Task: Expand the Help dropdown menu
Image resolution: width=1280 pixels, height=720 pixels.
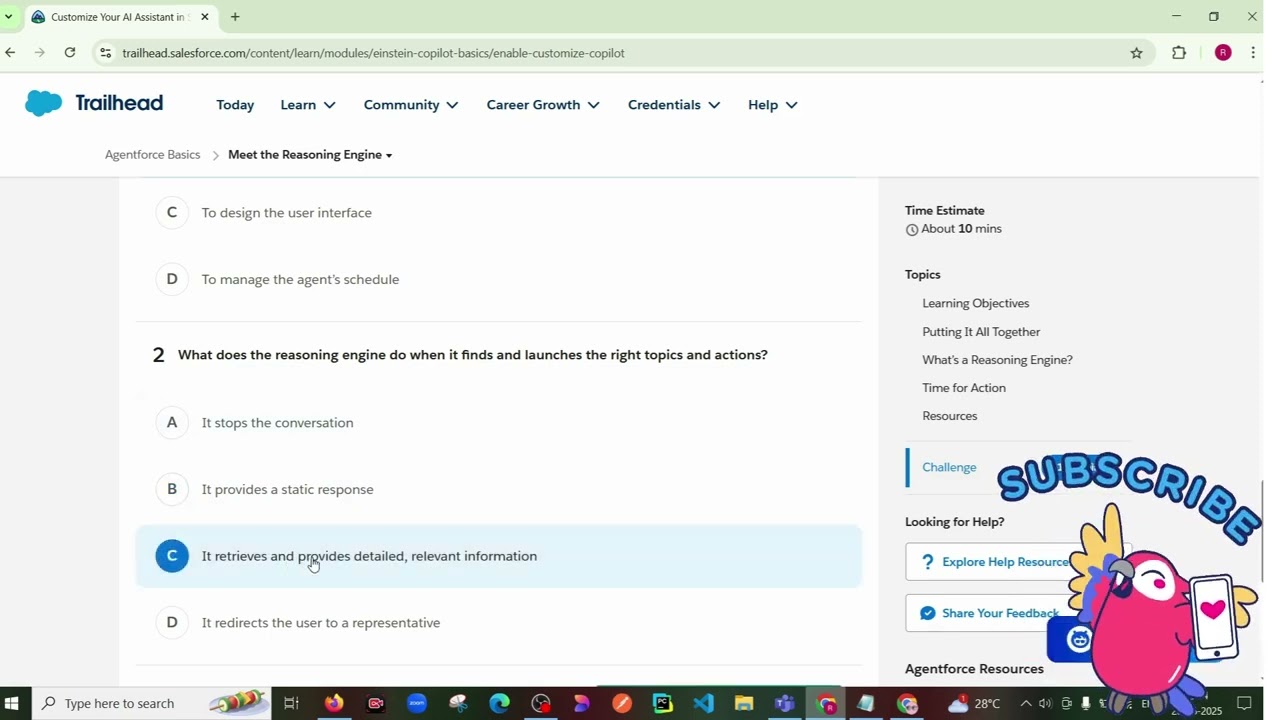Action: 773,105
